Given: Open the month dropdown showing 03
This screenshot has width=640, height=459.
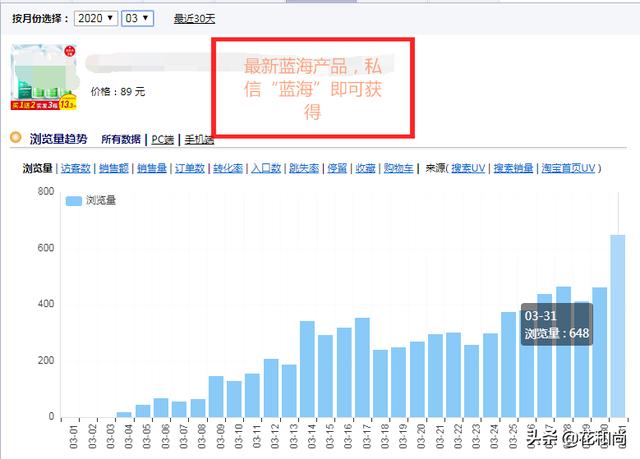Looking at the screenshot, I should (x=138, y=18).
